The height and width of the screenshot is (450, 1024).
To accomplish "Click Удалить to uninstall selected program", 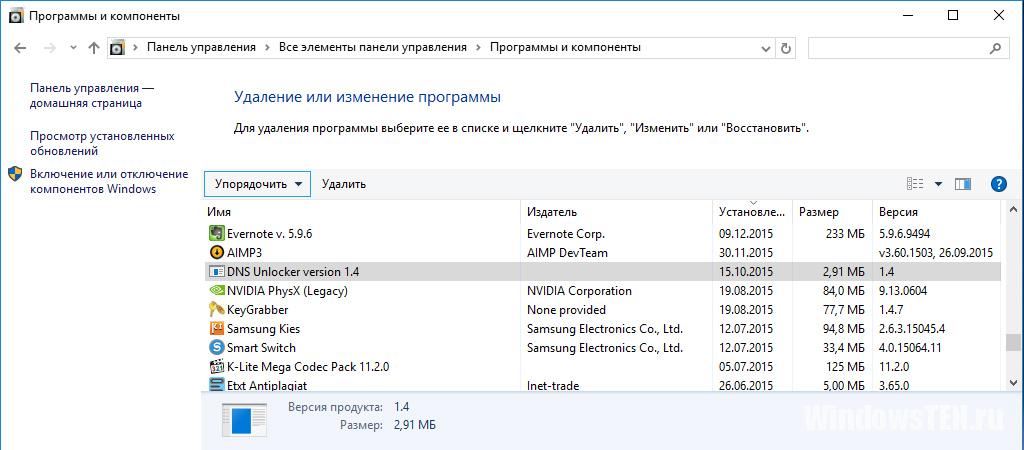I will coord(344,184).
